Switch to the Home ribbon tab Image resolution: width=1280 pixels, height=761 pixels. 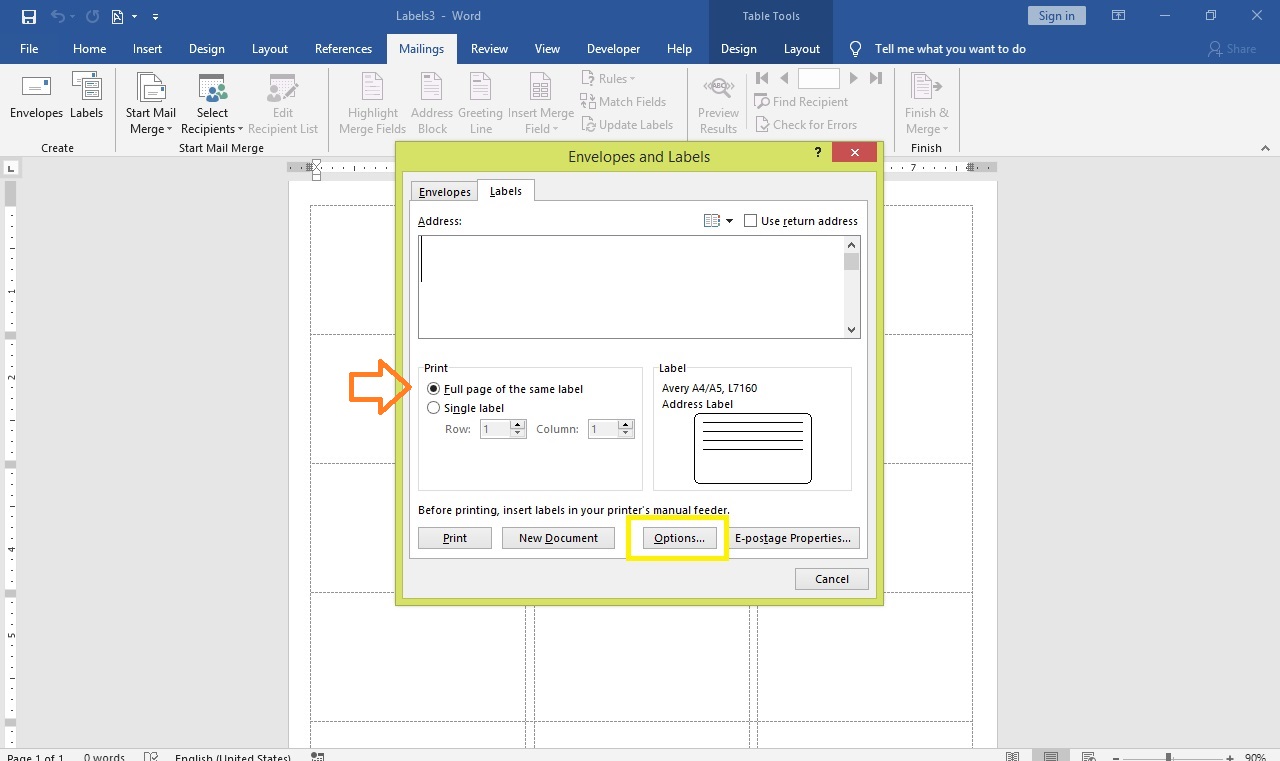coord(89,48)
